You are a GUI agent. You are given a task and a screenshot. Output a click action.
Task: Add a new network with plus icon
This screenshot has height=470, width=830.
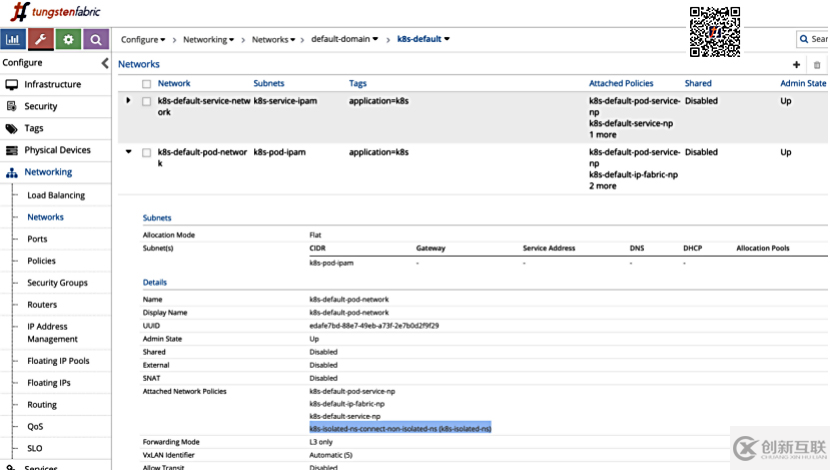click(x=796, y=65)
